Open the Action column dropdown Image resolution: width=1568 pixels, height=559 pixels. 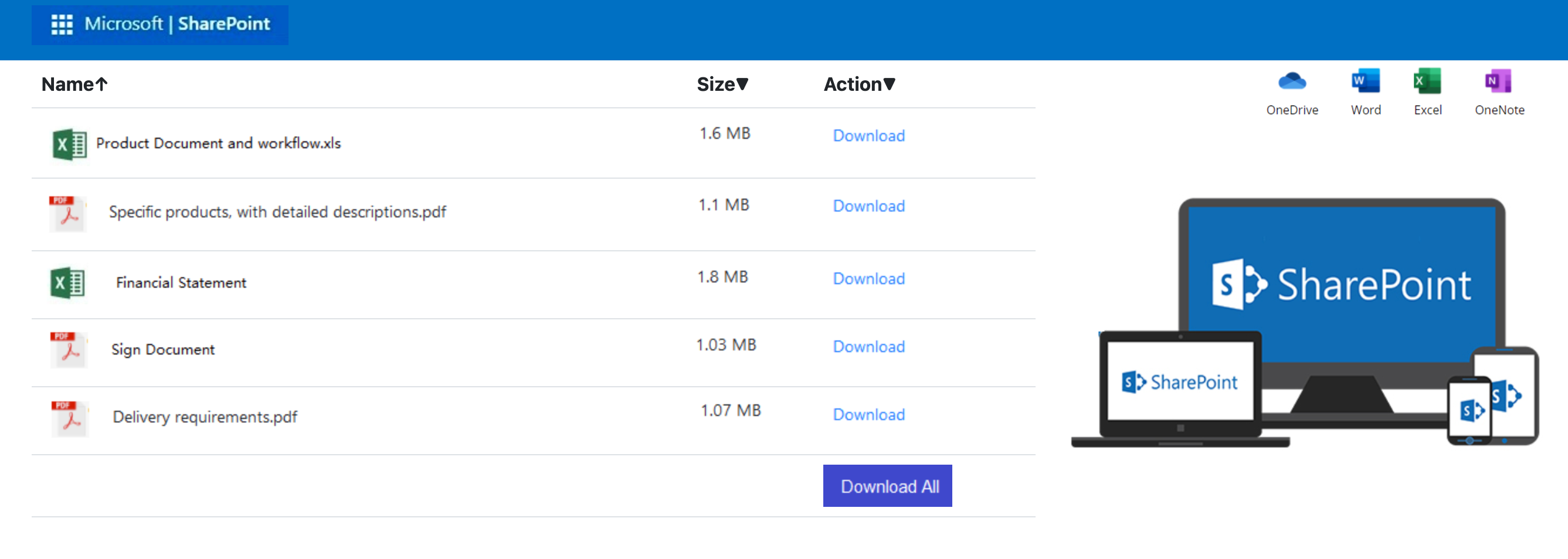860,84
